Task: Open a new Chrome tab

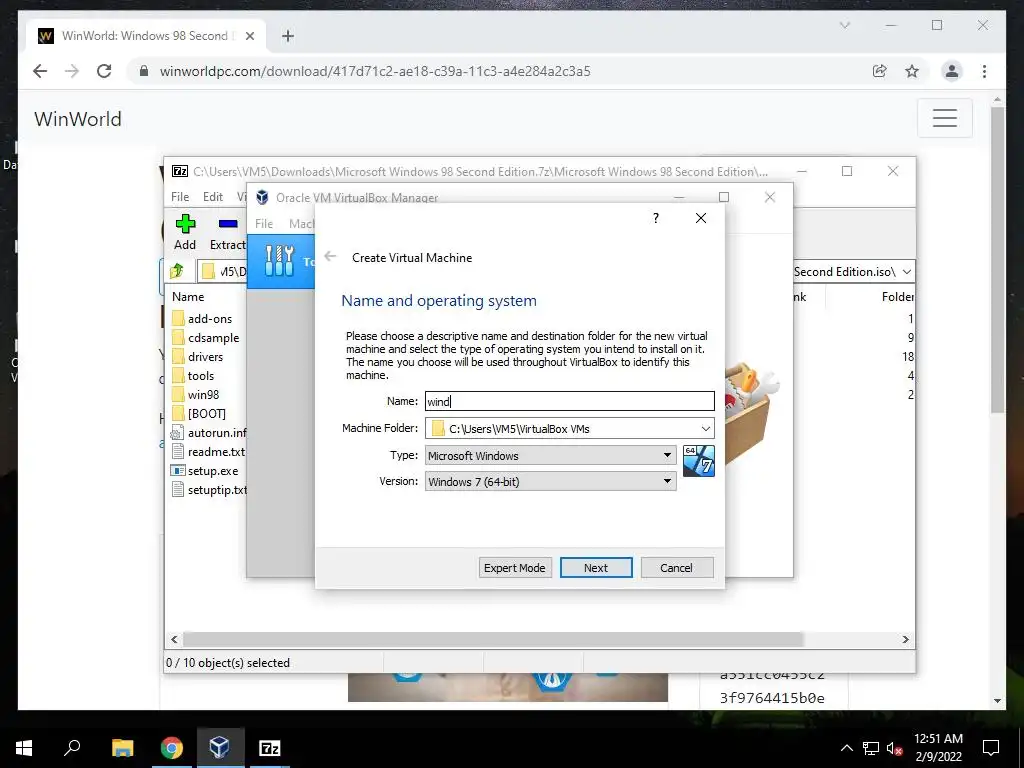Action: pyautogui.click(x=288, y=36)
